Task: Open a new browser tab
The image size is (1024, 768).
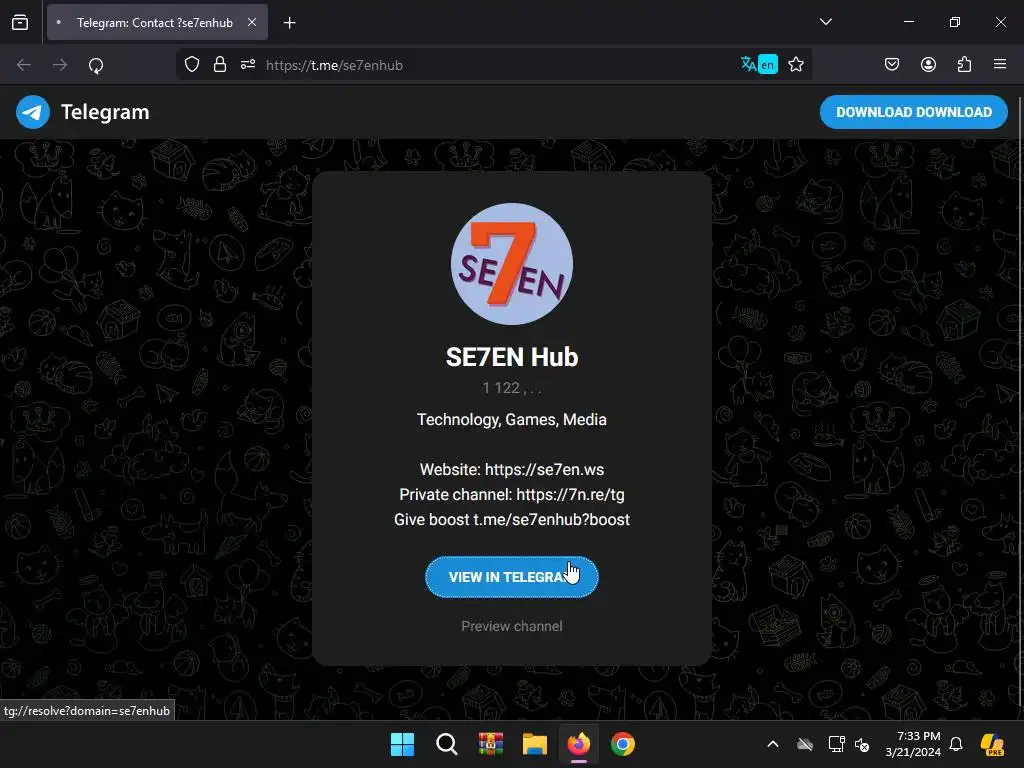Action: 290,23
